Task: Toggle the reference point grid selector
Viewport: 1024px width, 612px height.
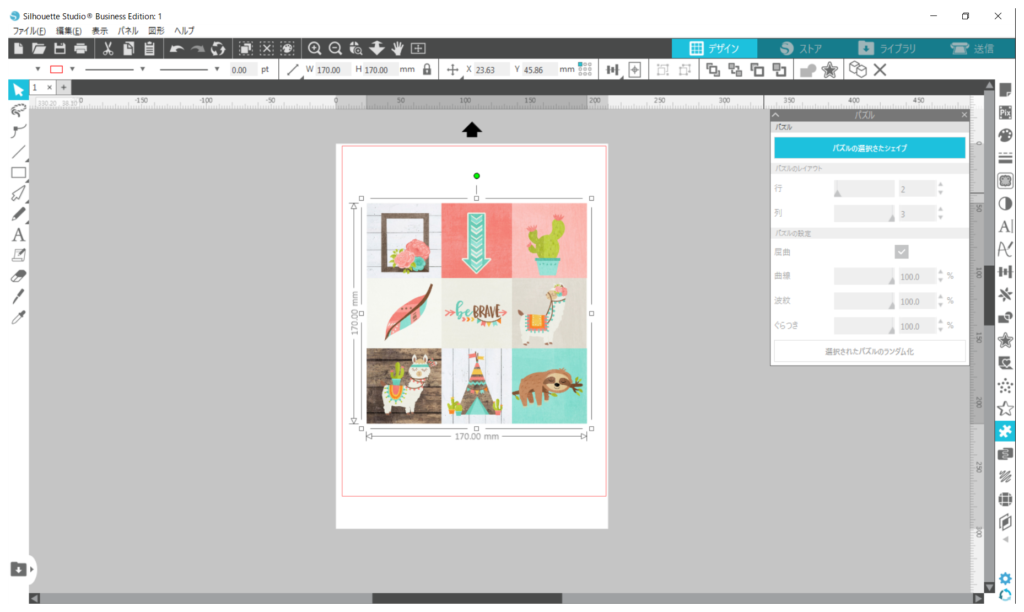Action: [x=585, y=69]
